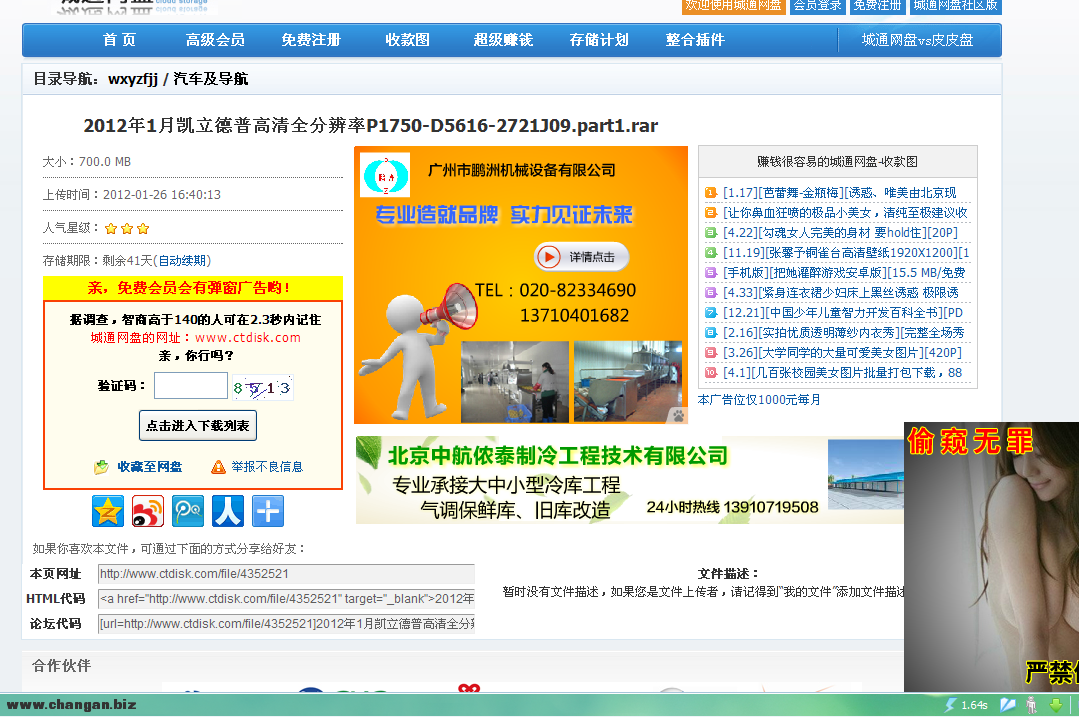Click the folder icon beside 收藏至网盘

[101, 467]
